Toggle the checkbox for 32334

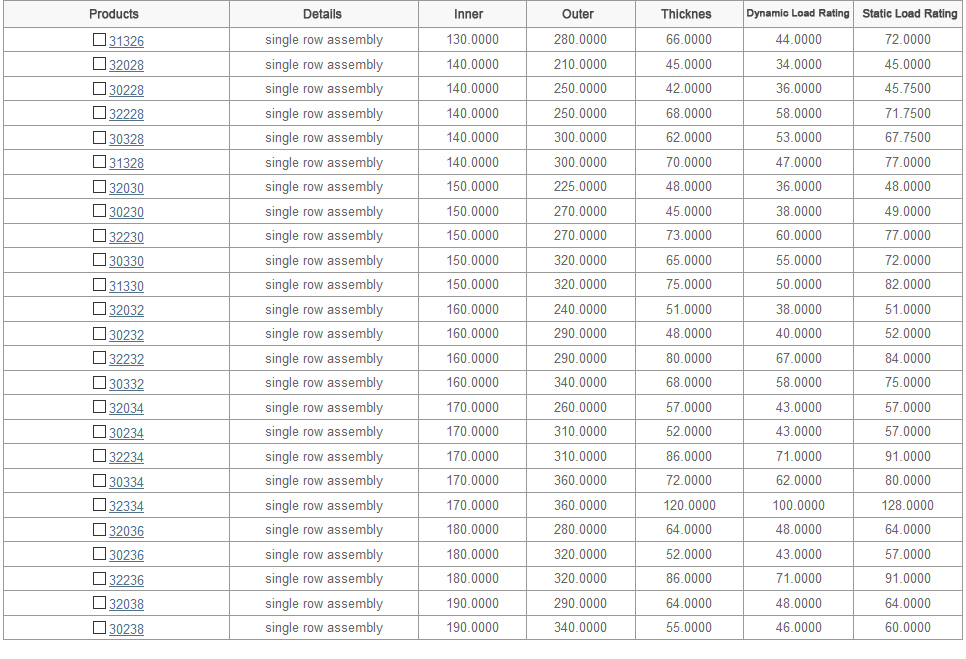(99, 505)
